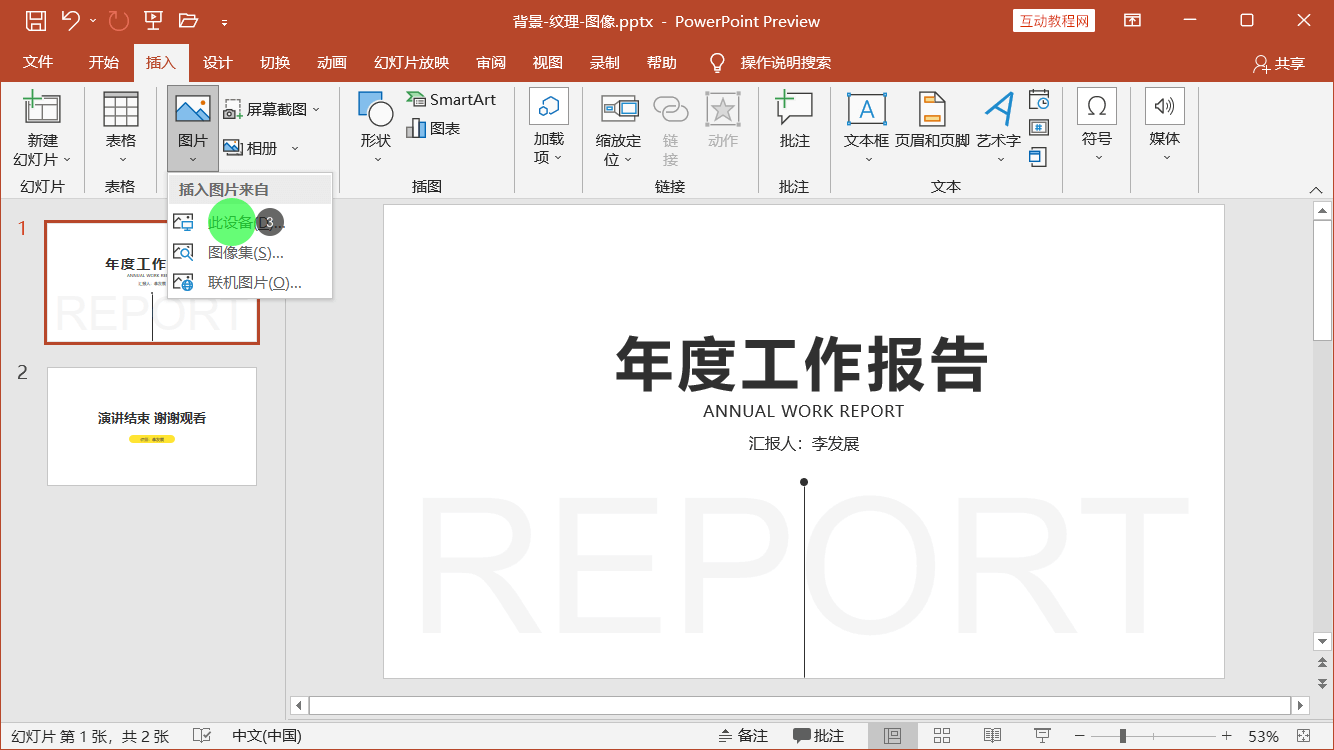The image size is (1334, 750).
Task: Switch to the 设计 tab
Action: click(217, 62)
